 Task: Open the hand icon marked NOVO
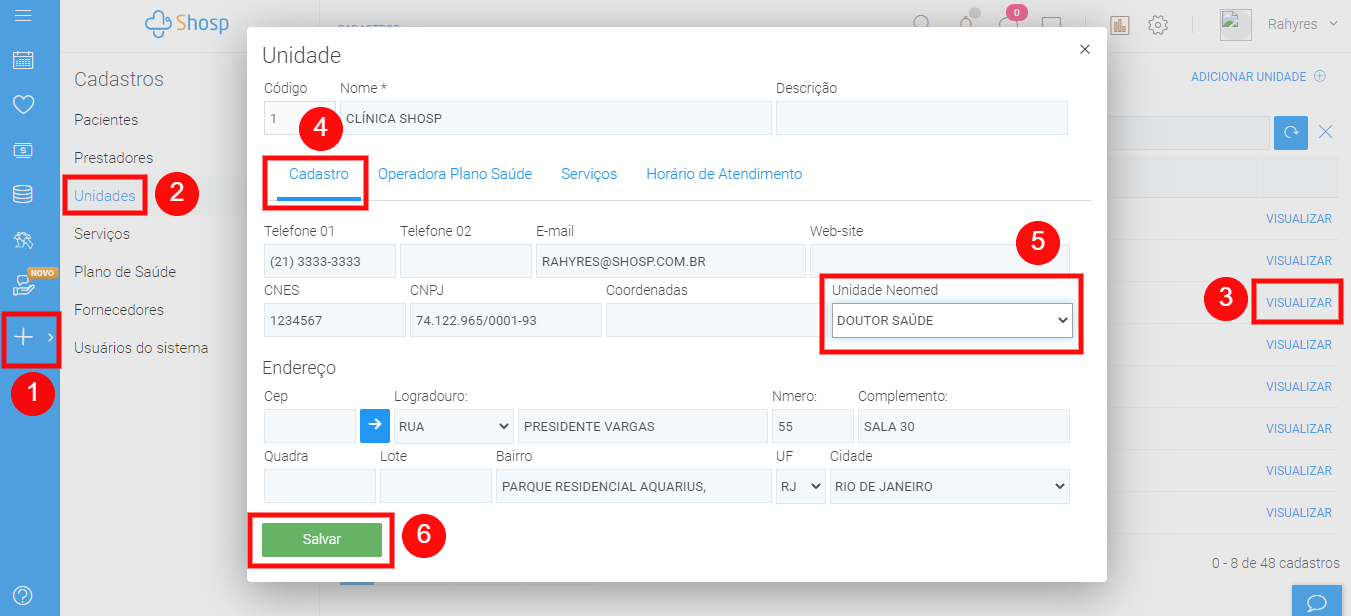click(23, 286)
